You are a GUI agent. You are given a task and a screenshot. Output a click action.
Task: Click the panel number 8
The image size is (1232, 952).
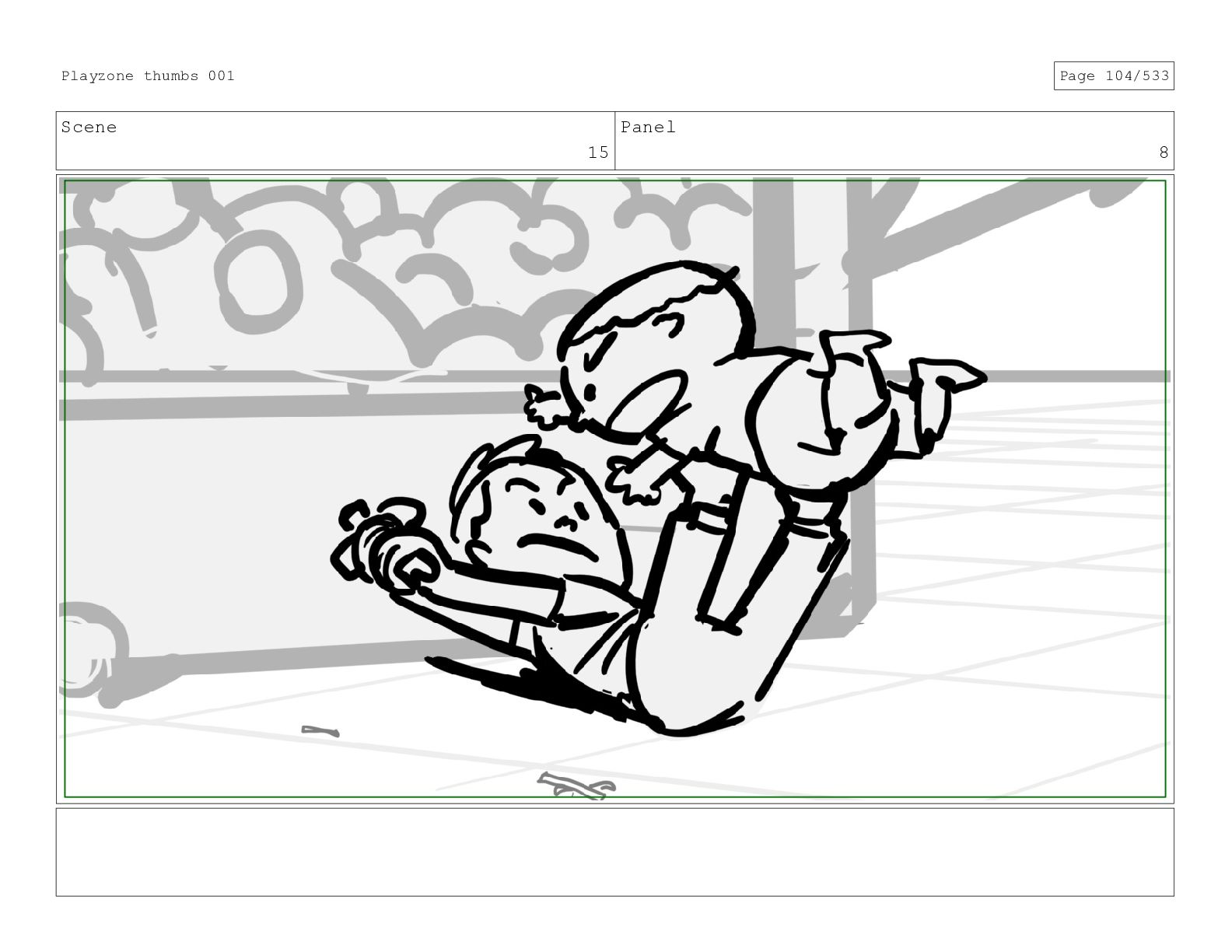[1164, 152]
